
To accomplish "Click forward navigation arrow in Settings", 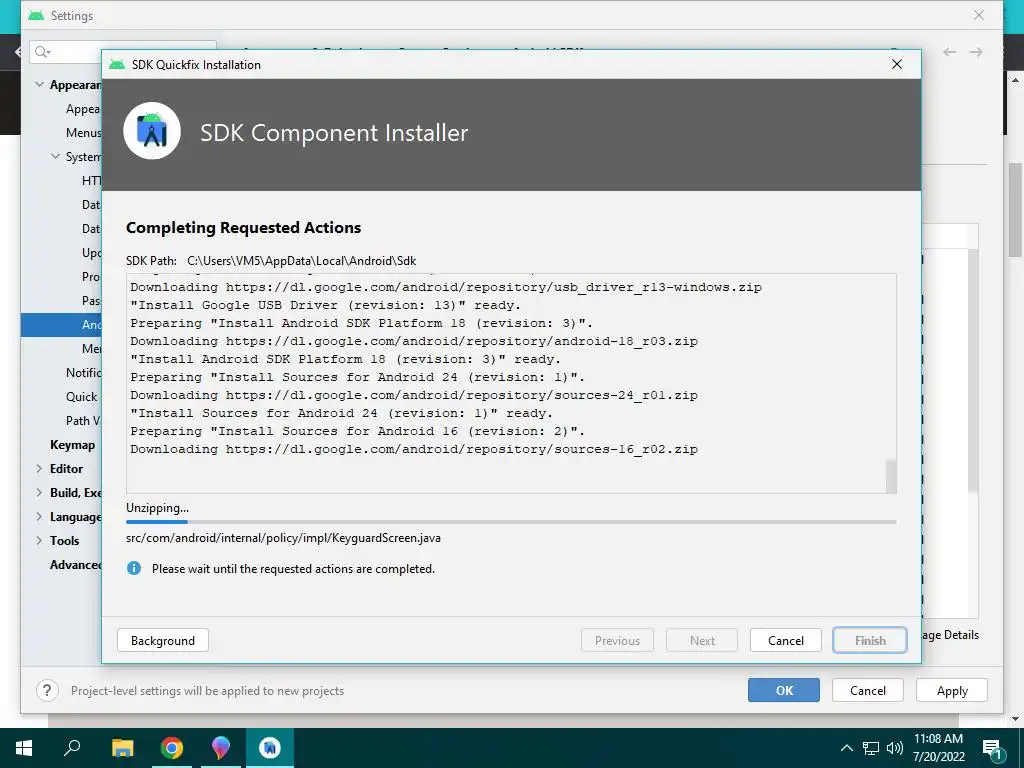I will click(x=976, y=52).
